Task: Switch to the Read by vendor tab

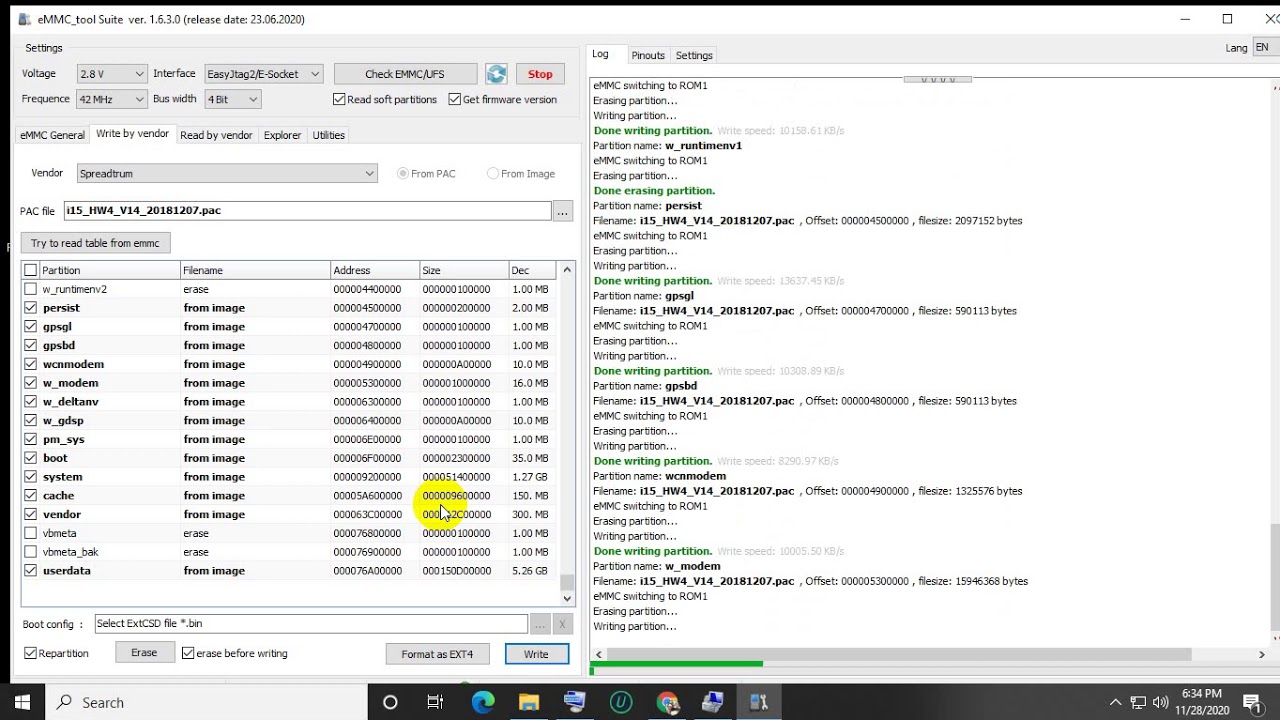Action: click(216, 135)
